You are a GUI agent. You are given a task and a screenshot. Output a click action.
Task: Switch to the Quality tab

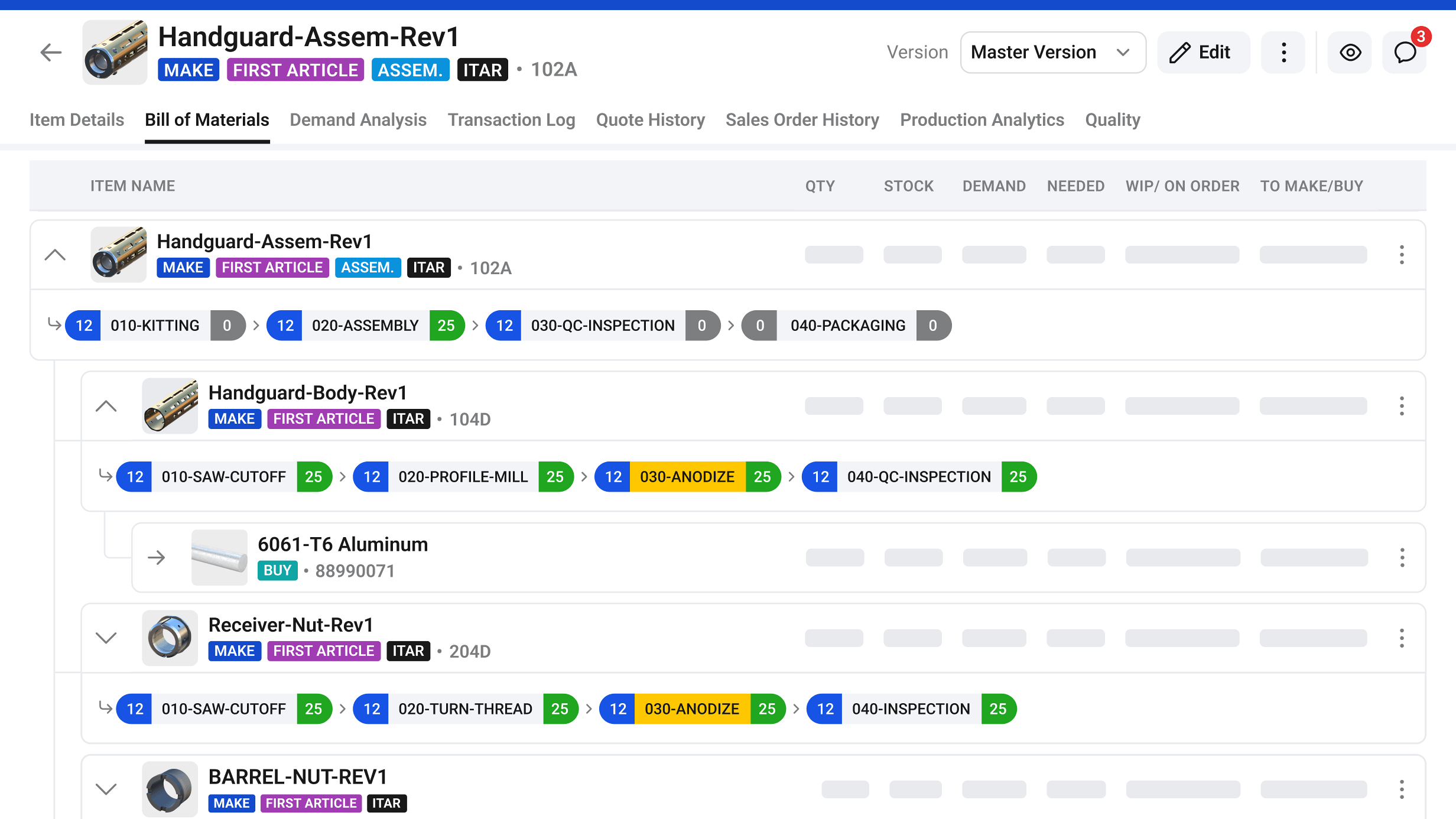point(1113,120)
